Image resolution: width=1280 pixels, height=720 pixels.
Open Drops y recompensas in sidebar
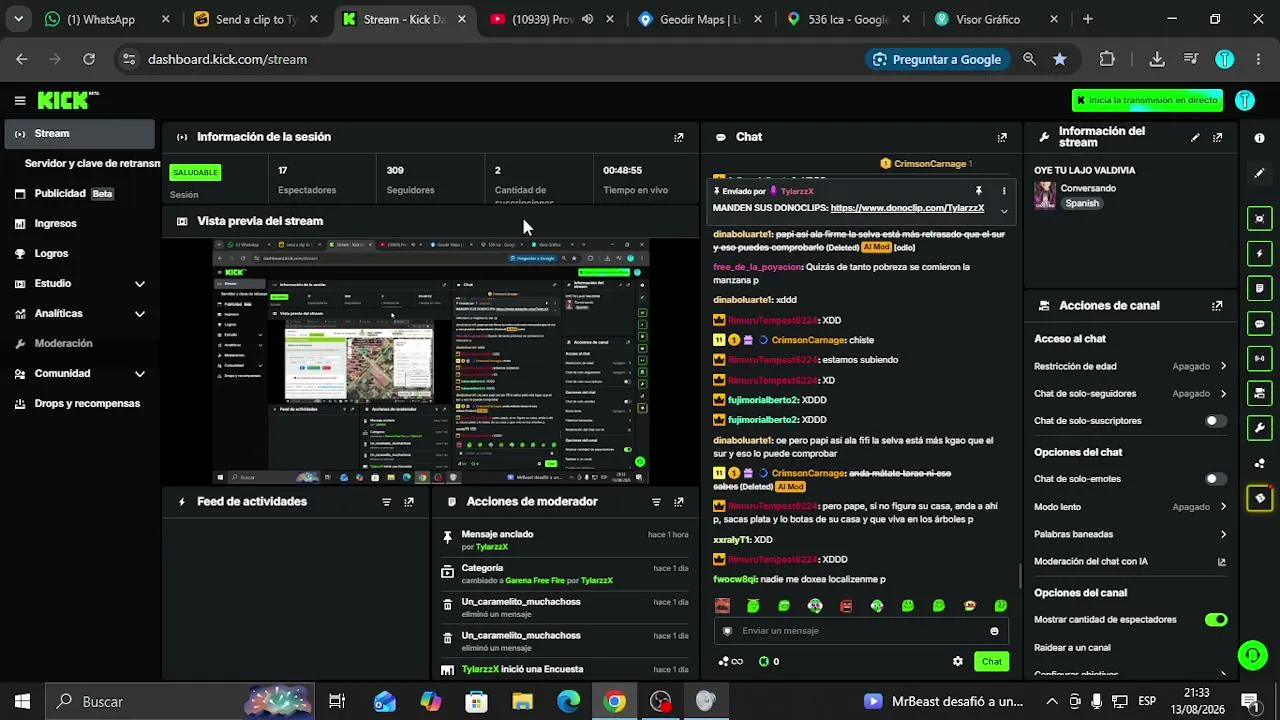coord(80,404)
